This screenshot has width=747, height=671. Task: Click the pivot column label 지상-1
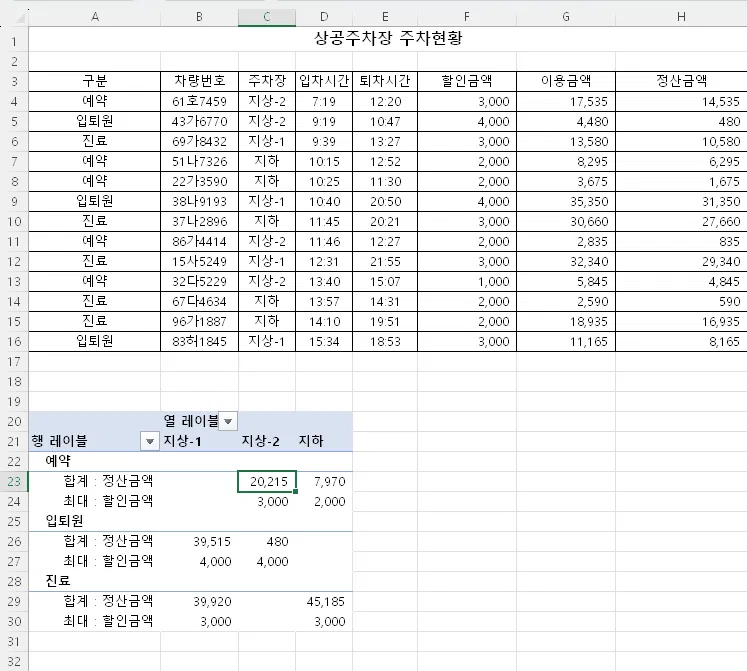(x=182, y=441)
